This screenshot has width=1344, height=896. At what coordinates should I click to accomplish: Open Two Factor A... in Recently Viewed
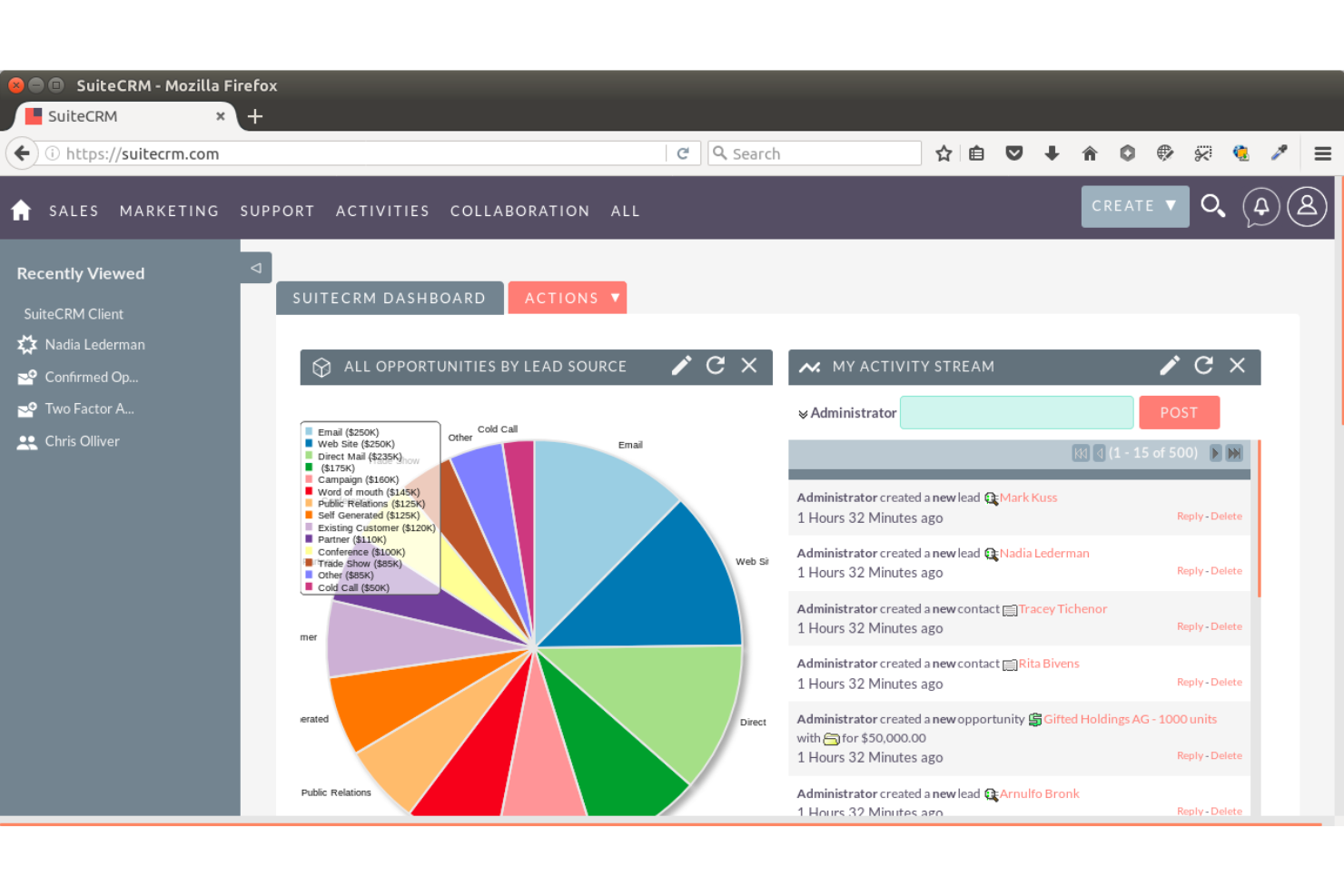tap(89, 409)
